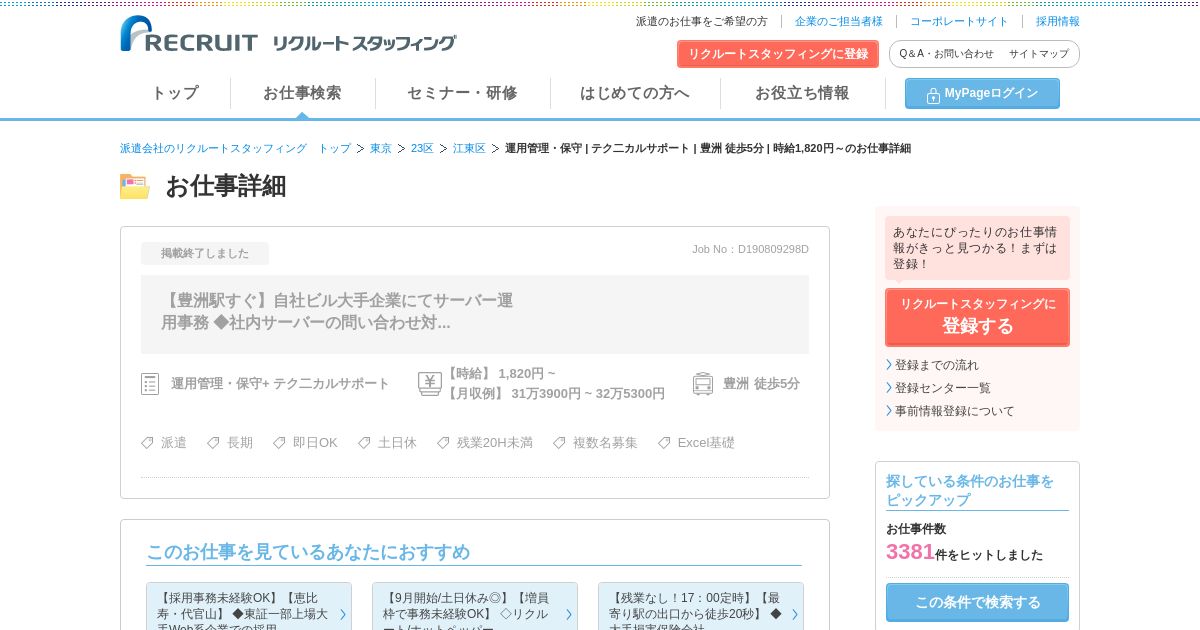
Task: Click the MyPageログイン button
Action: pyautogui.click(x=982, y=93)
